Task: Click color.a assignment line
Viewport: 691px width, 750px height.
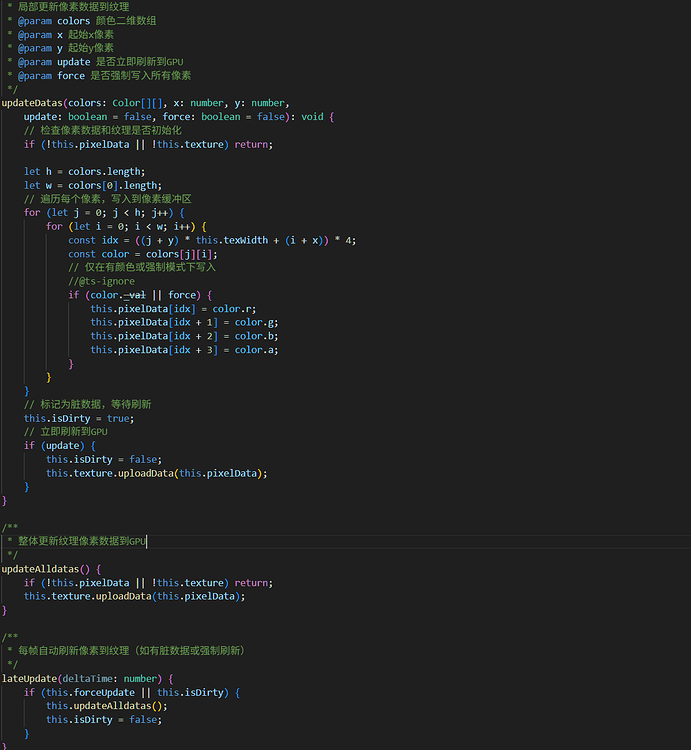Action: click(184, 350)
